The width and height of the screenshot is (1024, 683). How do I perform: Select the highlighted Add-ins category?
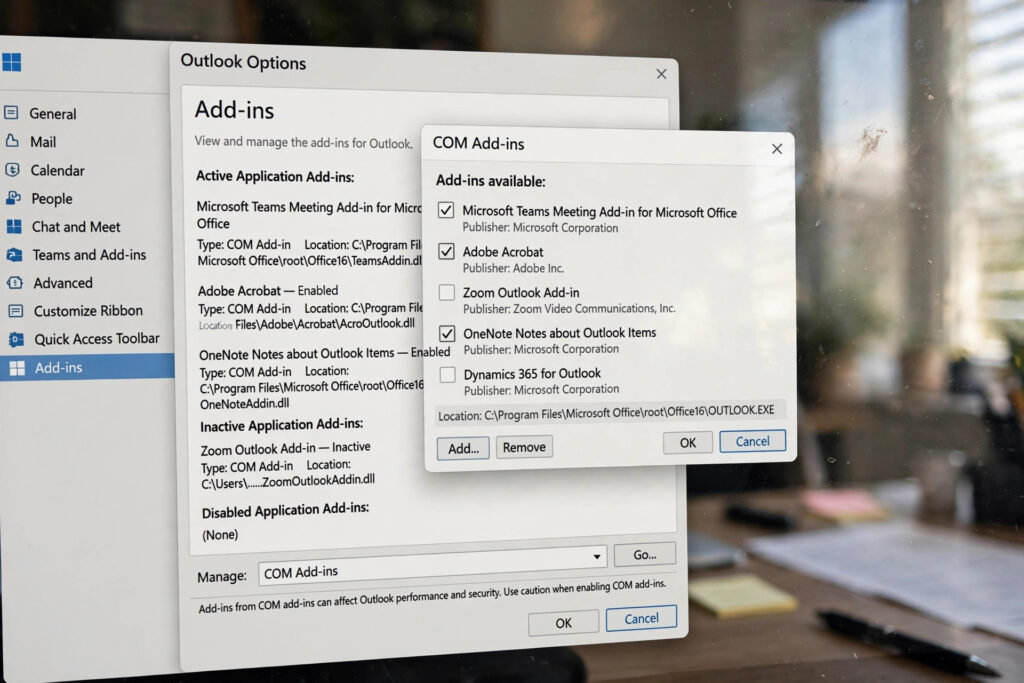(x=88, y=367)
